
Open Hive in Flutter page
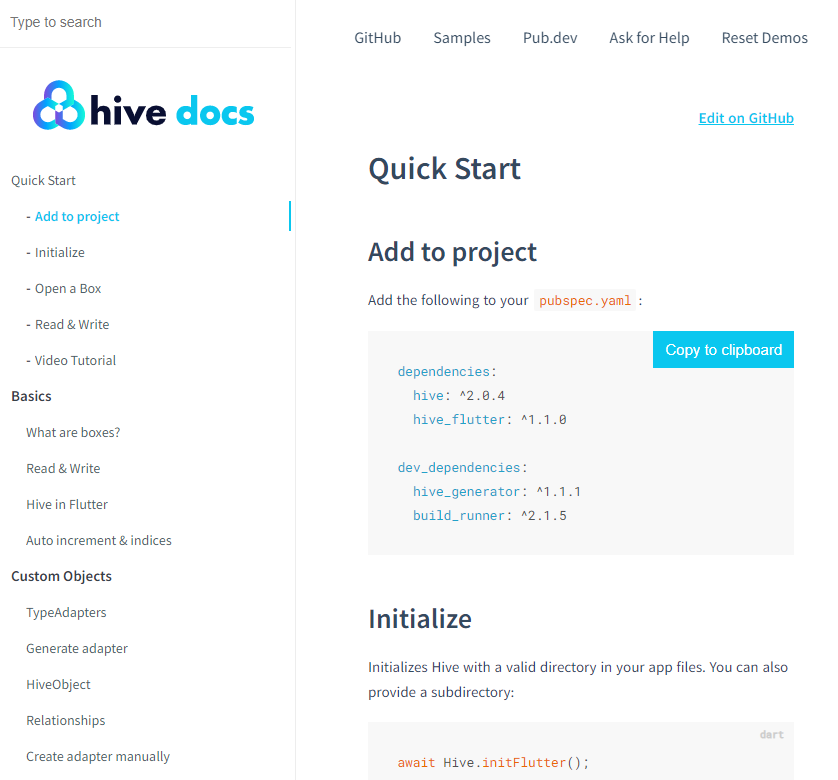67,505
